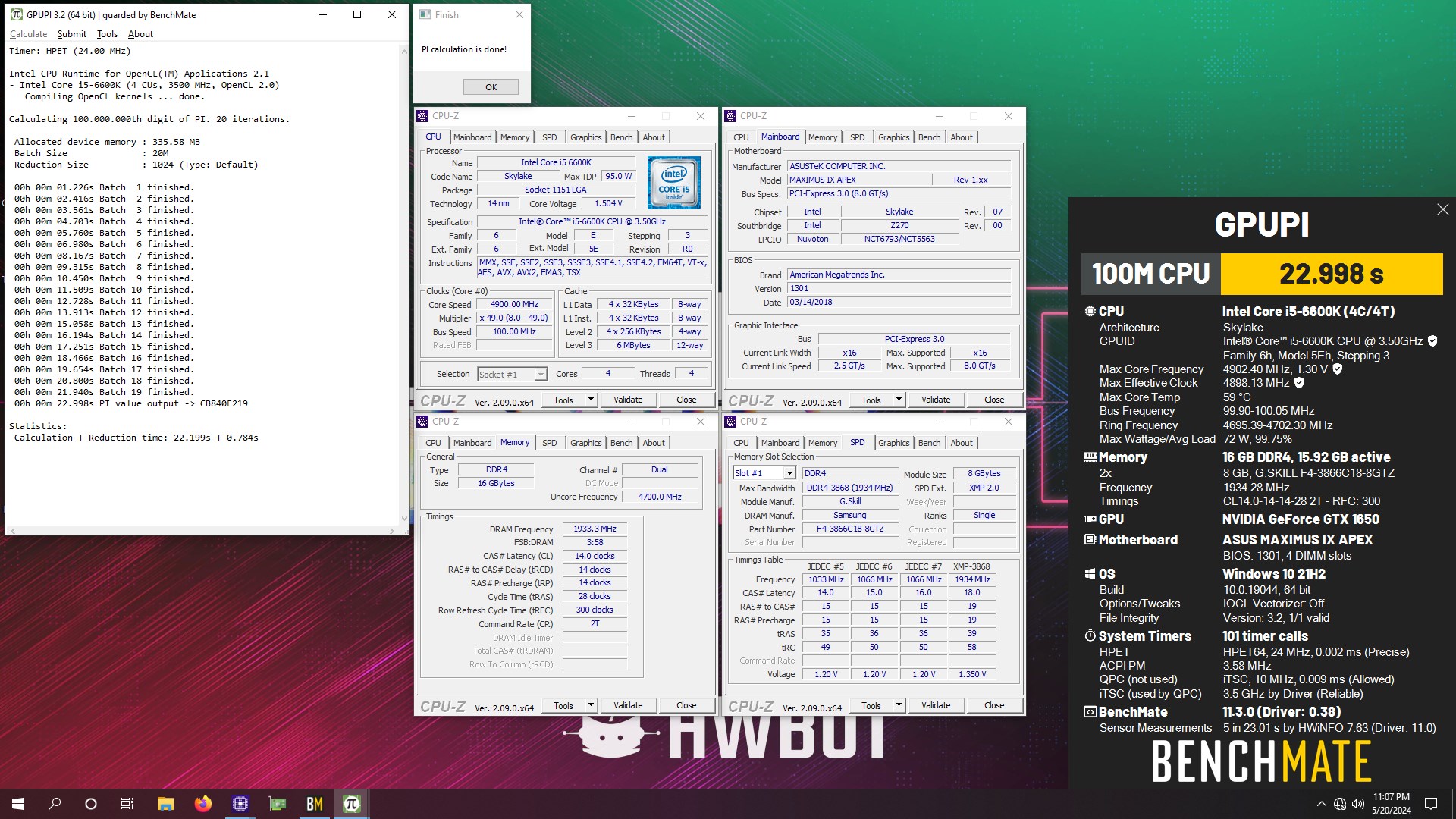
Task: Click the OS Windows icon in BenchMate overlay
Action: [1090, 574]
